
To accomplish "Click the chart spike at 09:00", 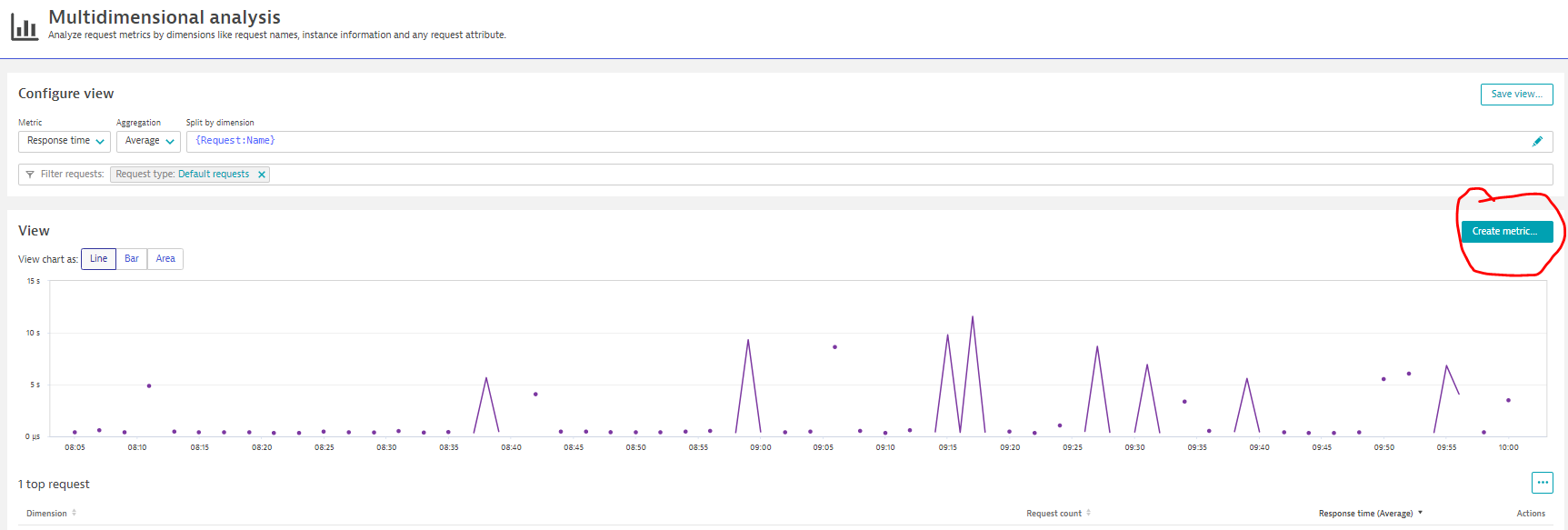I will point(748,341).
